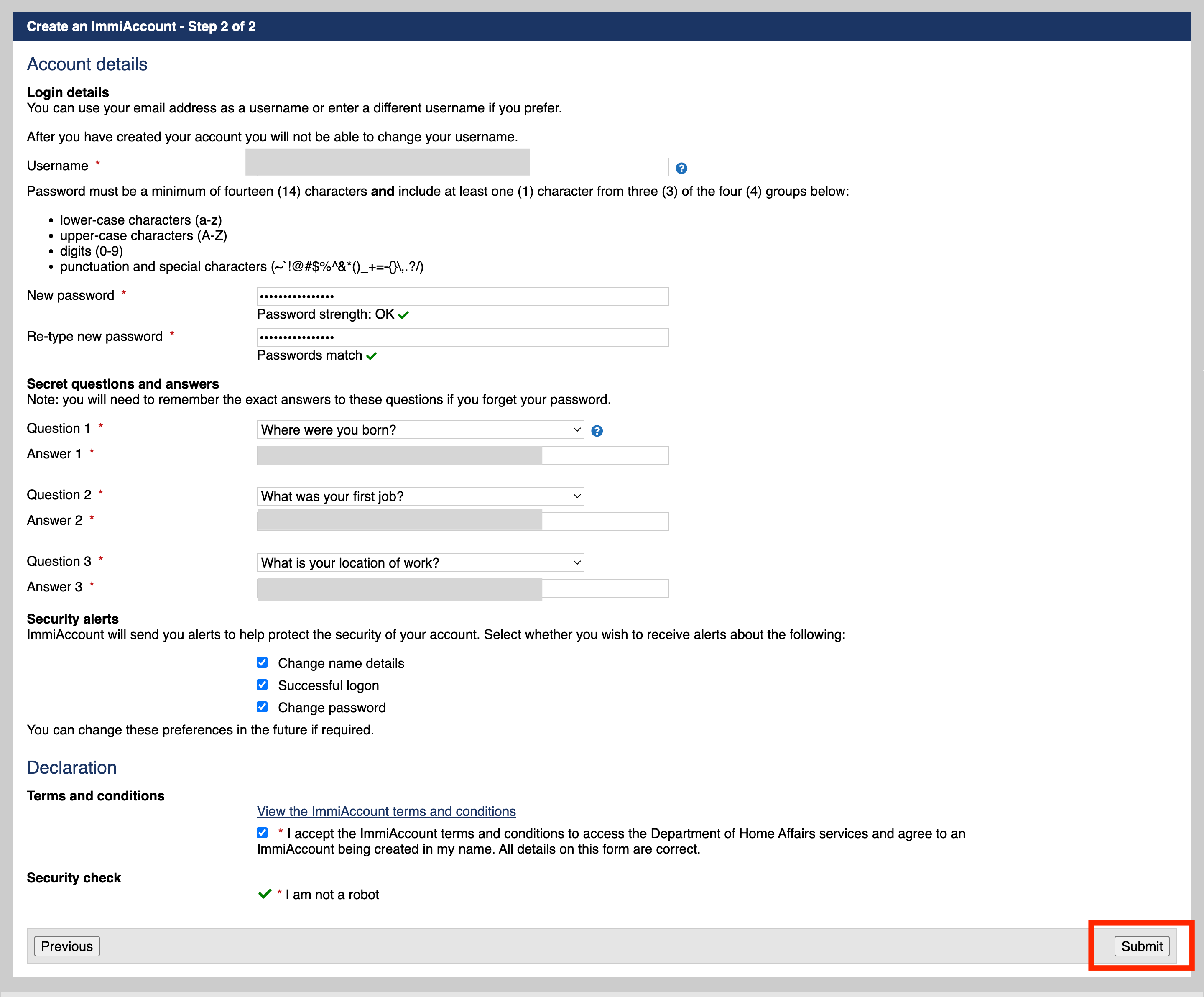Disable the Change password alert checkbox

click(x=262, y=707)
